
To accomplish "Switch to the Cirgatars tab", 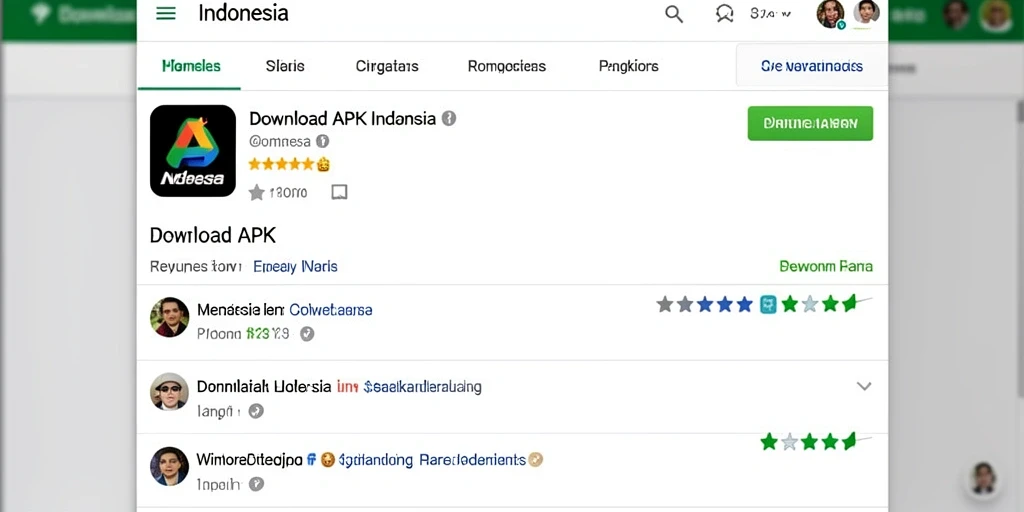I will coord(387,66).
